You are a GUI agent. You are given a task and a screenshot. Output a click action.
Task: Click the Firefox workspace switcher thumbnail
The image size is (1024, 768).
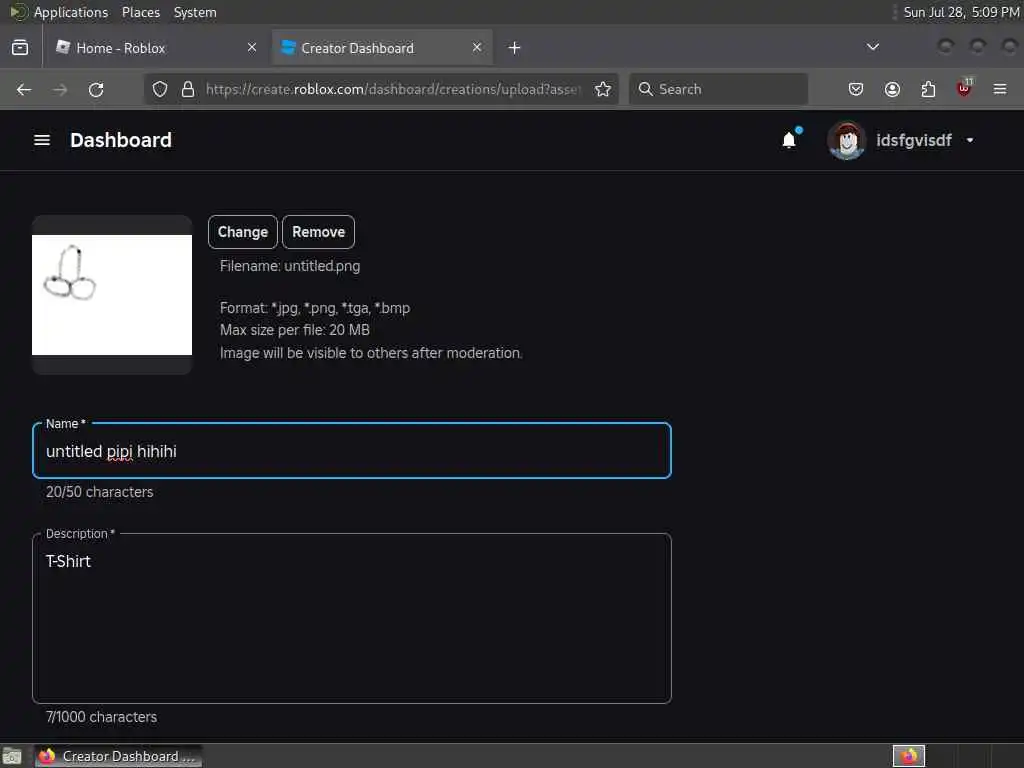[909, 756]
